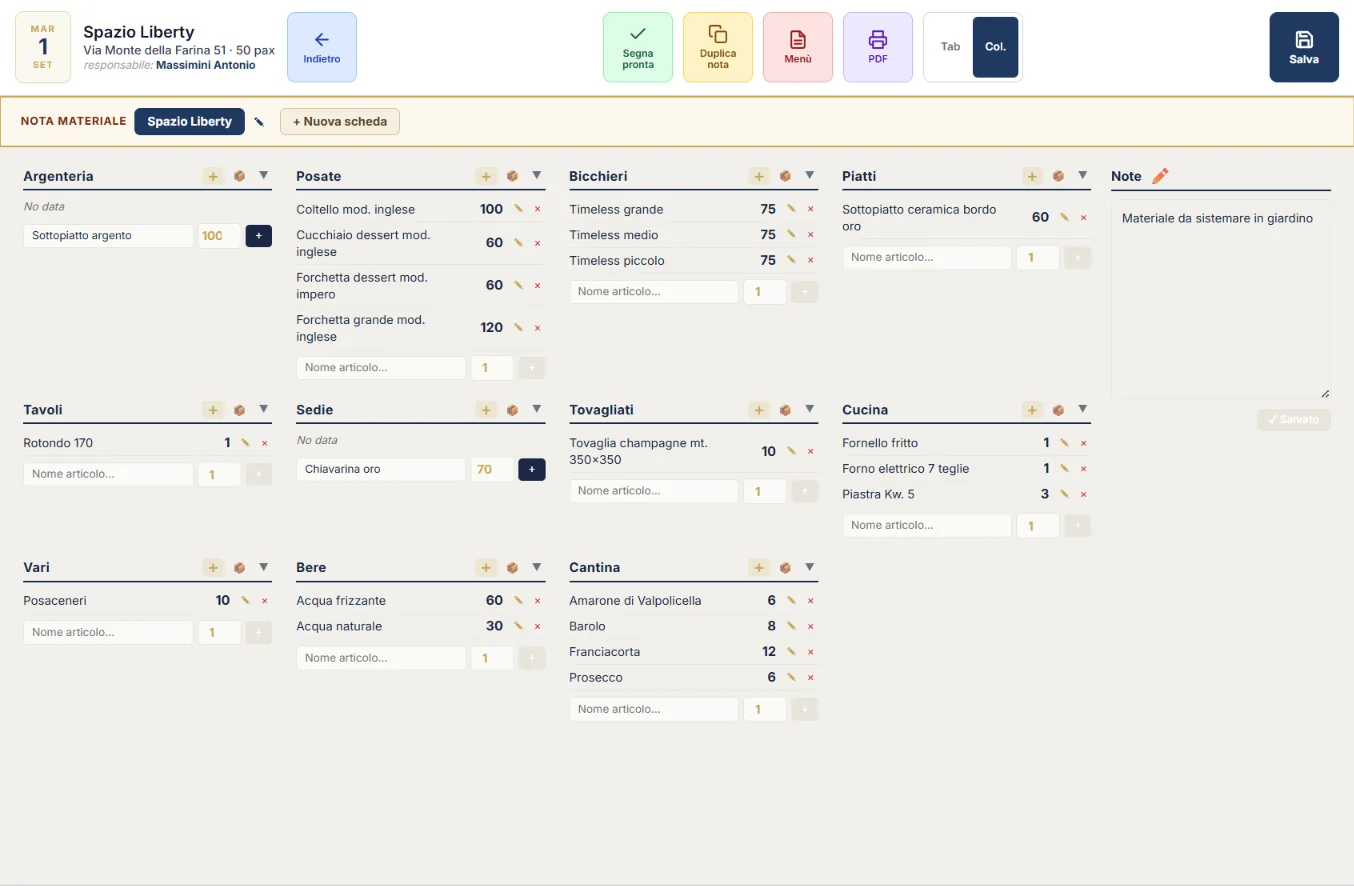Collapse the Posate section arrow
Screen dimensions: 1354x886
point(537,175)
